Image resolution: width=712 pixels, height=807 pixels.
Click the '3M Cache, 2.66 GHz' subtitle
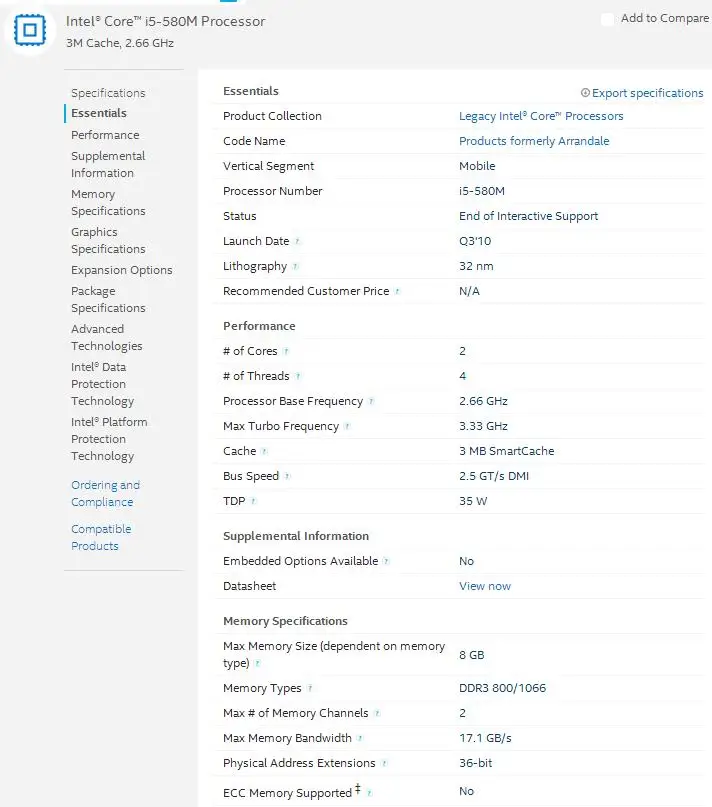pos(120,43)
